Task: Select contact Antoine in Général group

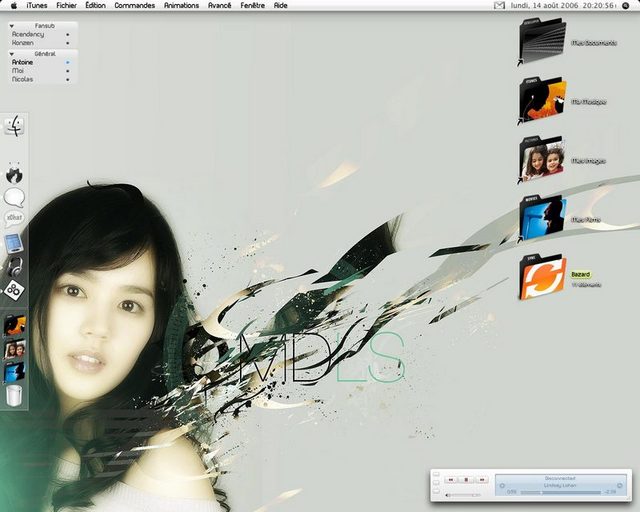Action: pyautogui.click(x=42, y=62)
